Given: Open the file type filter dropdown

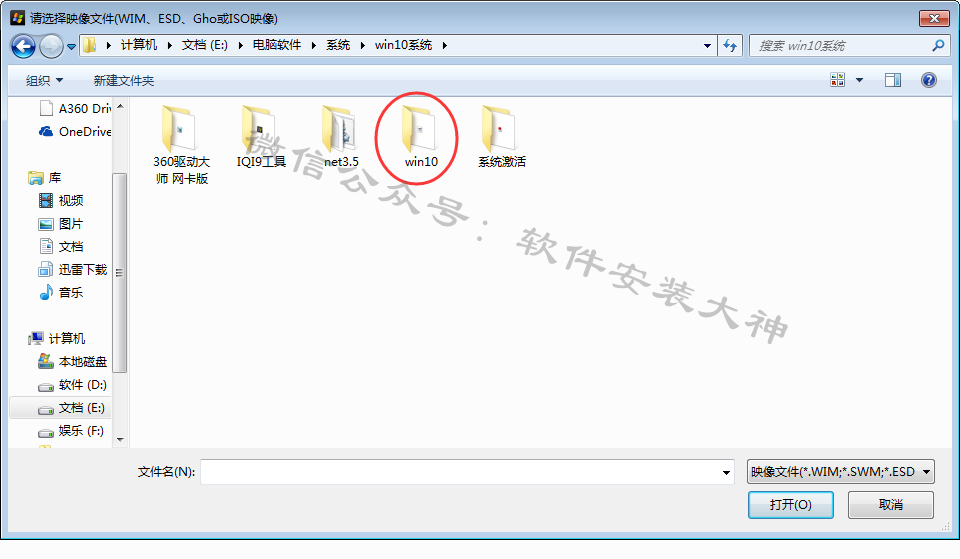Looking at the screenshot, I should point(841,471).
